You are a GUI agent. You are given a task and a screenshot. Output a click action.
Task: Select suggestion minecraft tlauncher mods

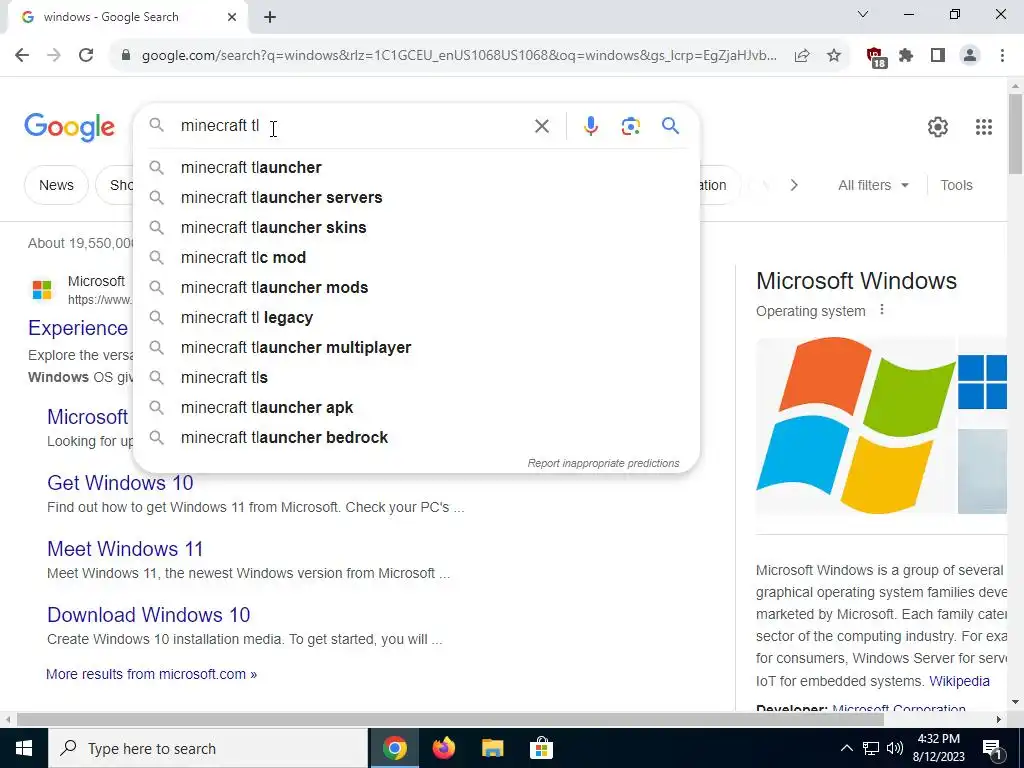416,287
